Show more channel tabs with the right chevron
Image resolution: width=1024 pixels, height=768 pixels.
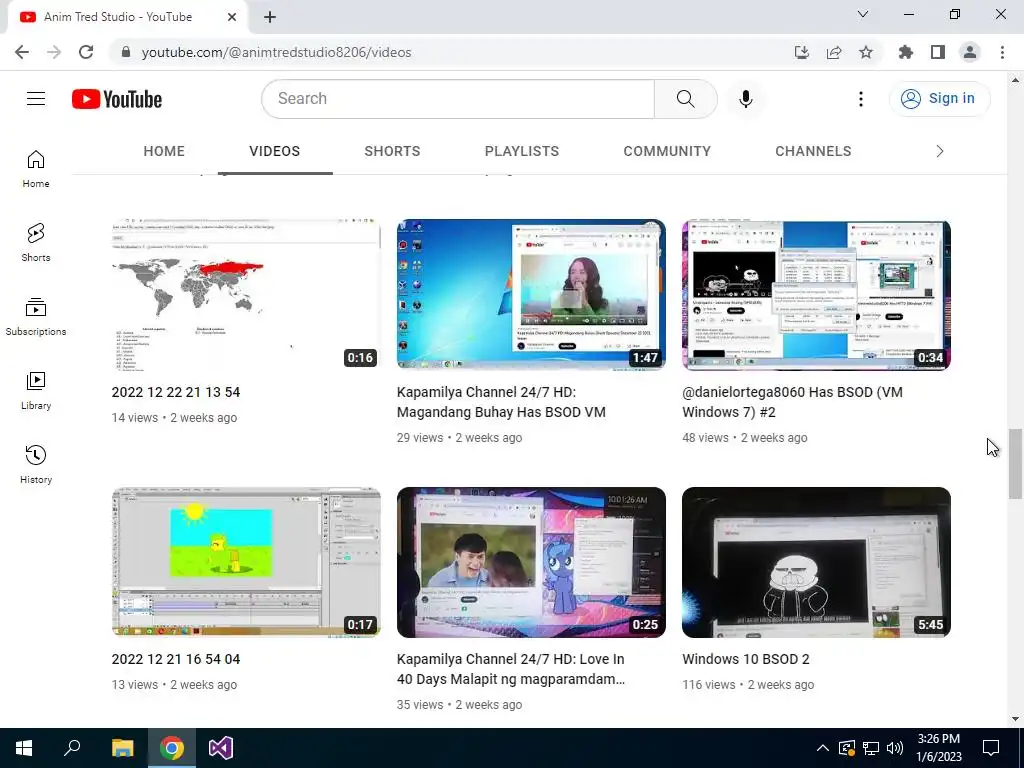(x=940, y=151)
